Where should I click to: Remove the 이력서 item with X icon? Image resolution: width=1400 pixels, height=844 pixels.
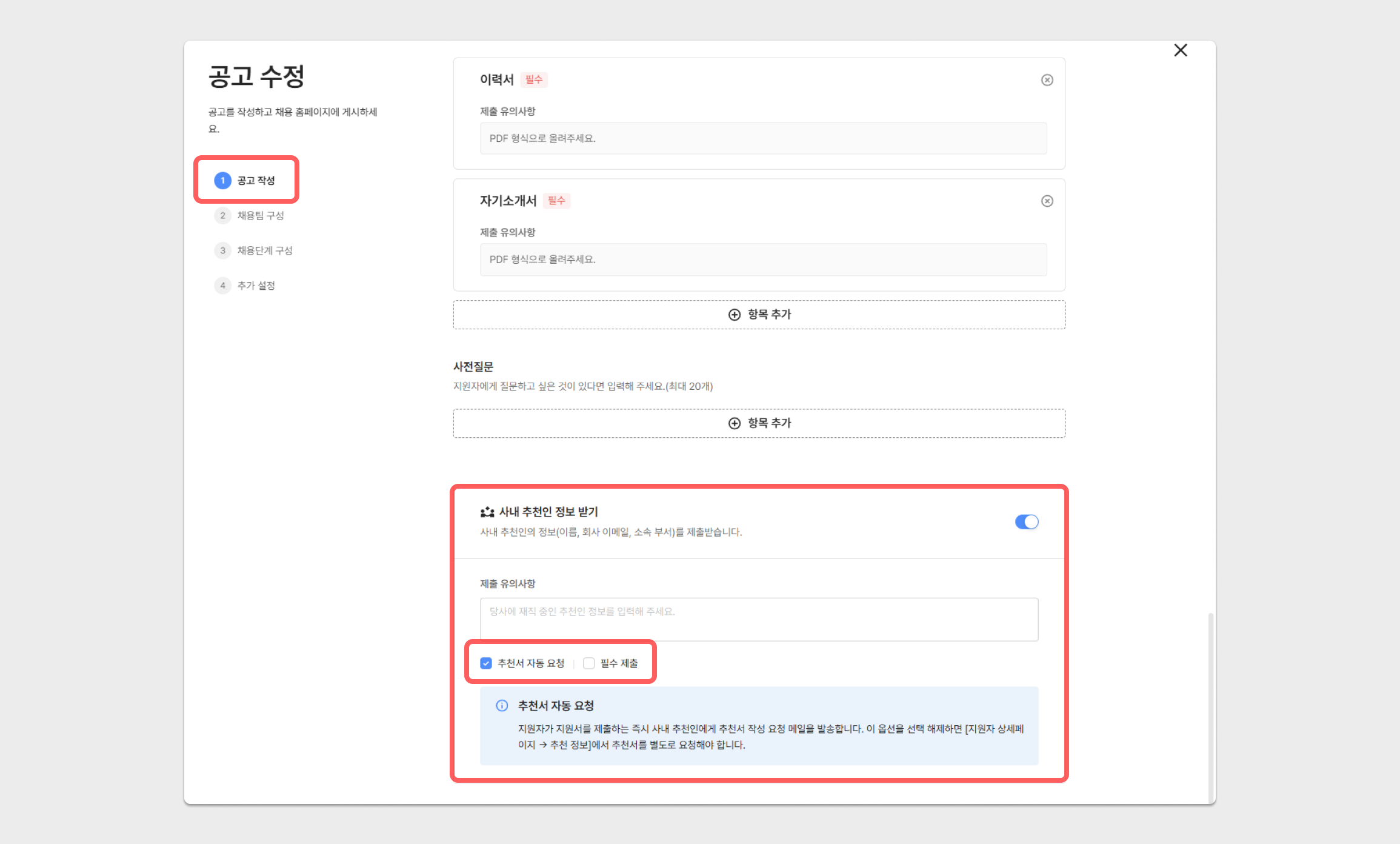pyautogui.click(x=1047, y=80)
